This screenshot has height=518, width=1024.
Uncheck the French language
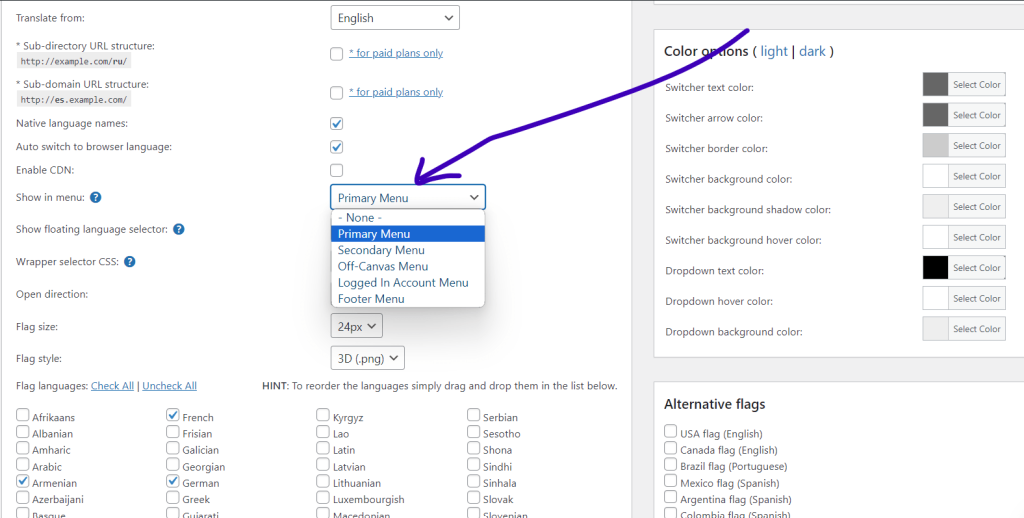(172, 415)
